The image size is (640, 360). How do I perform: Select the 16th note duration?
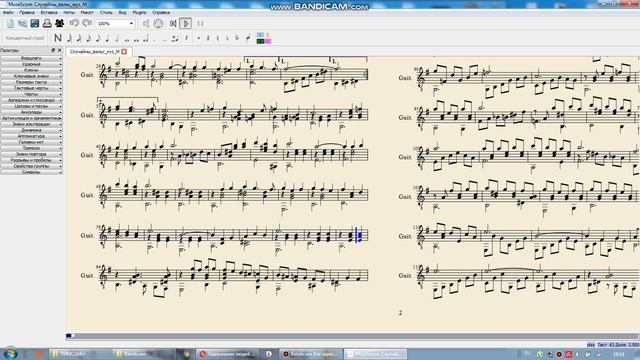click(x=89, y=38)
